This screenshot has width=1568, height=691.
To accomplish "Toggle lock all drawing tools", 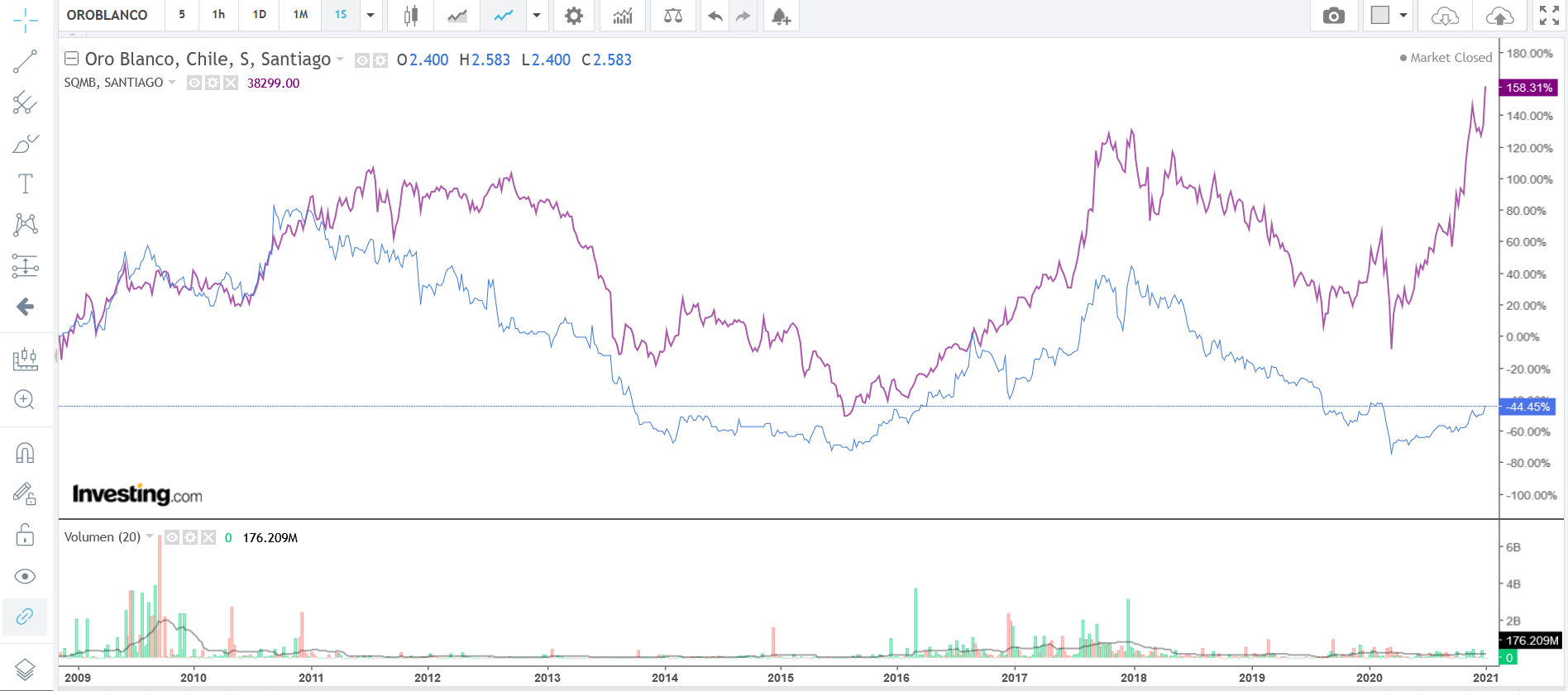I will tap(25, 536).
